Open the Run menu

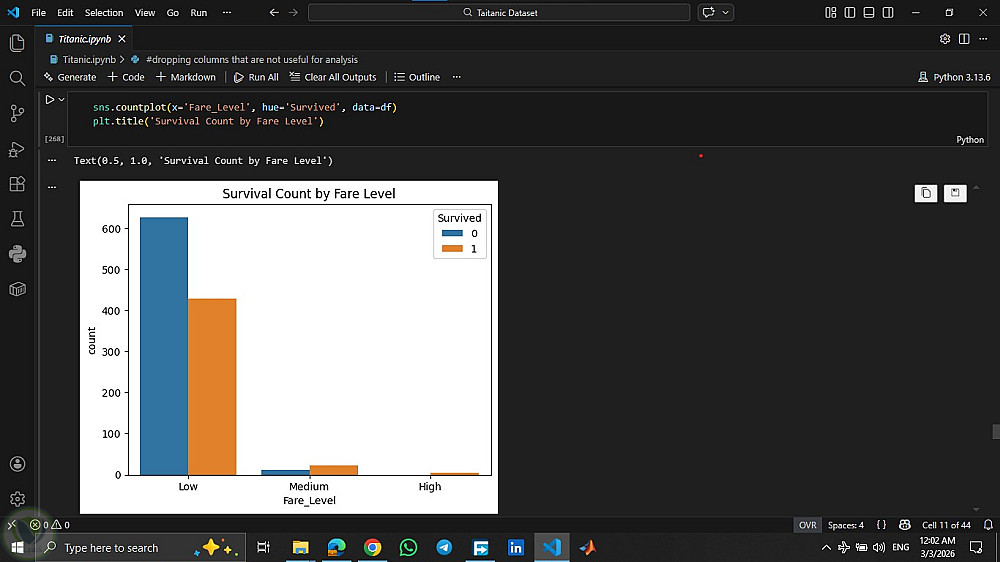[x=198, y=13]
